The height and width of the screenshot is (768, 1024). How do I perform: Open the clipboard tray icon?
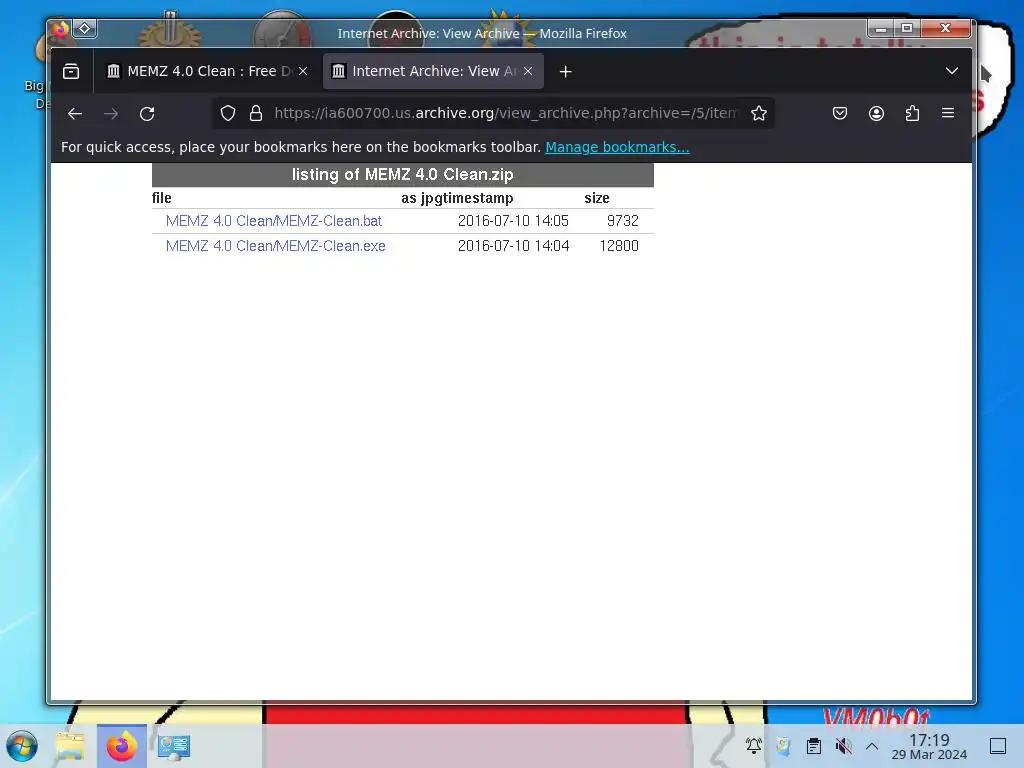click(814, 746)
